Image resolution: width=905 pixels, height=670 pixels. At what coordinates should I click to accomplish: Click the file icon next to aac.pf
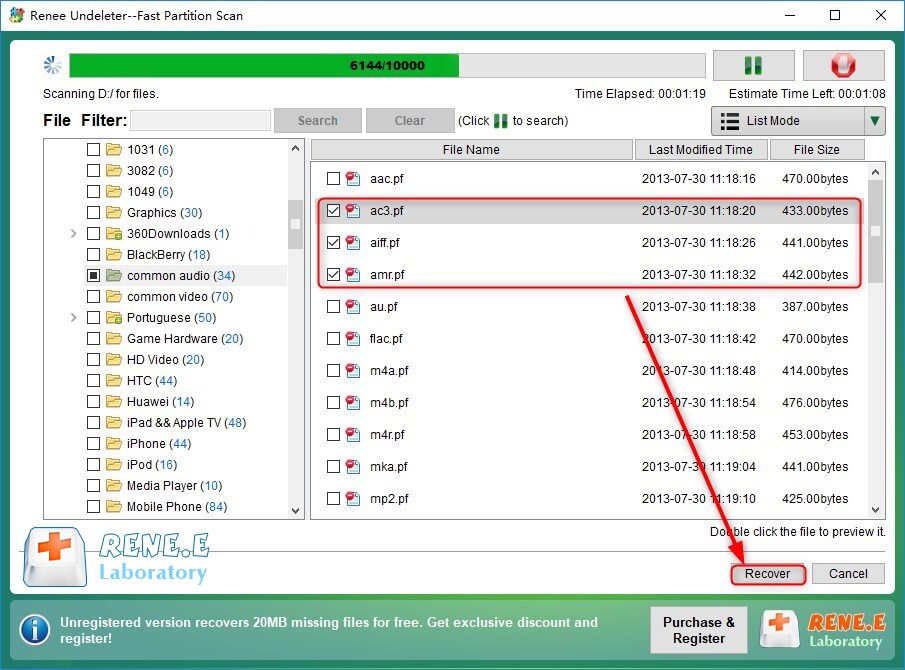353,179
